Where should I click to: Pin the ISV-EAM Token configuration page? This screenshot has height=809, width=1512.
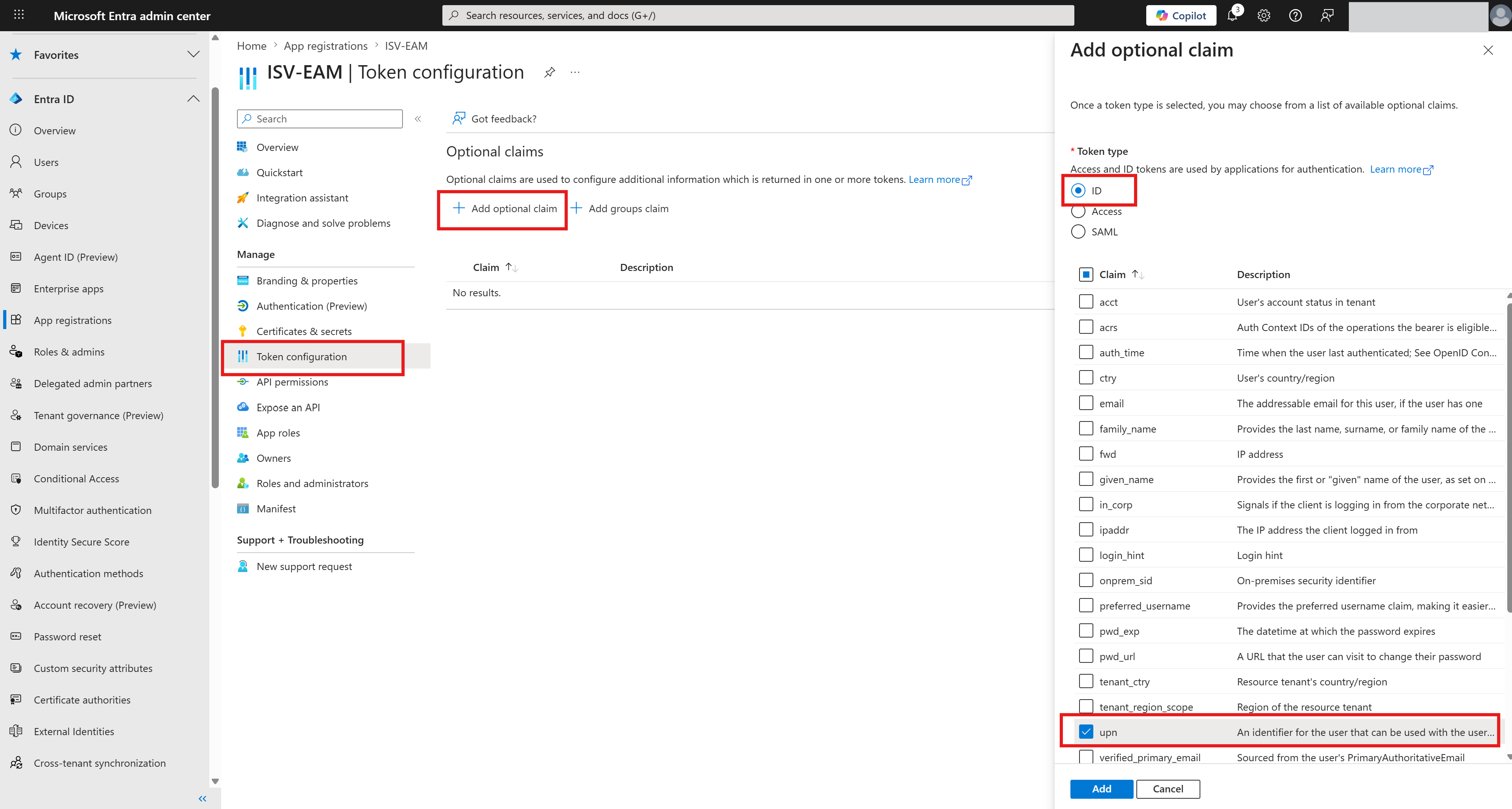(549, 72)
